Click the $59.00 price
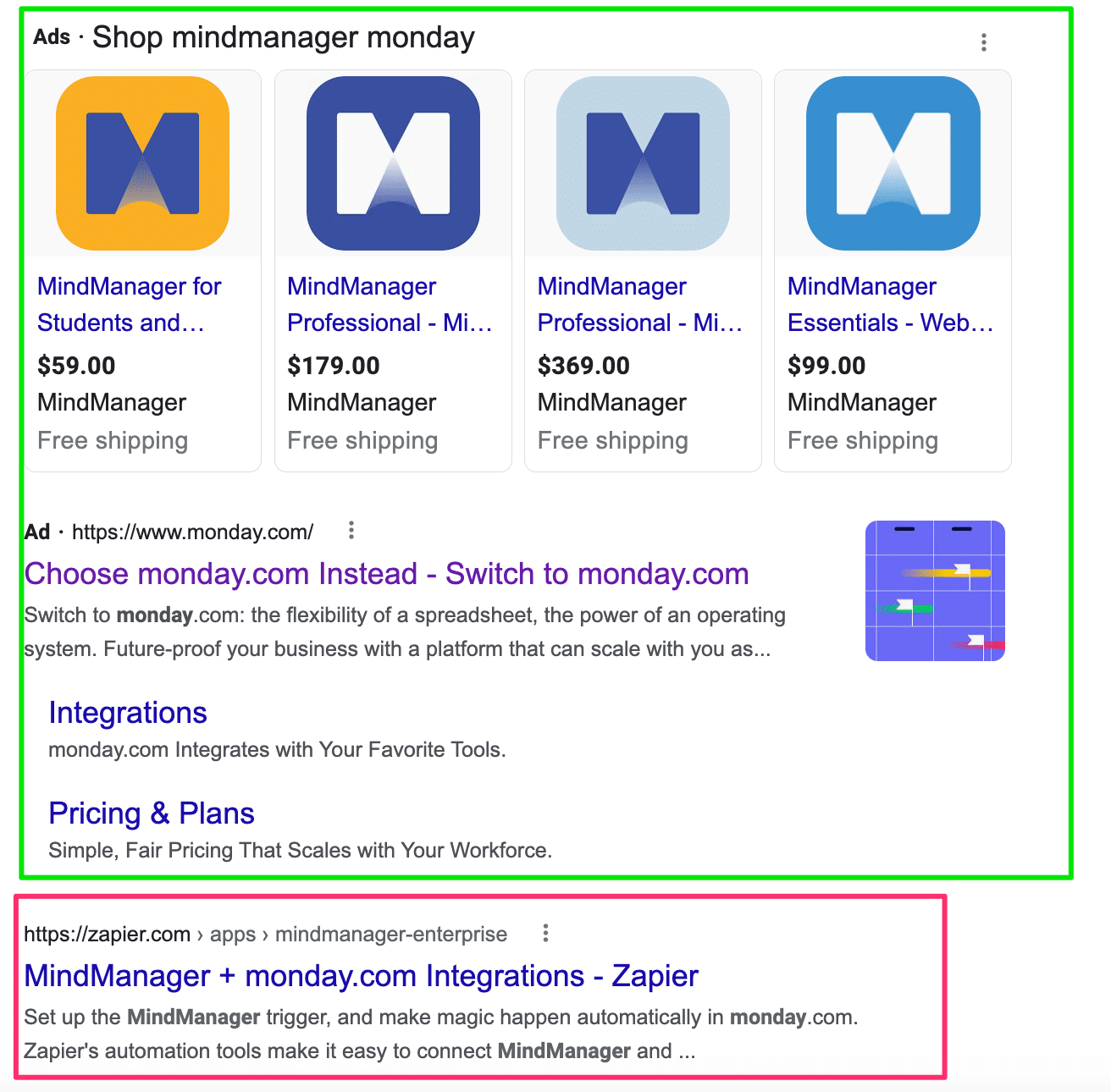This screenshot has height=1092, width=1111. (x=76, y=366)
